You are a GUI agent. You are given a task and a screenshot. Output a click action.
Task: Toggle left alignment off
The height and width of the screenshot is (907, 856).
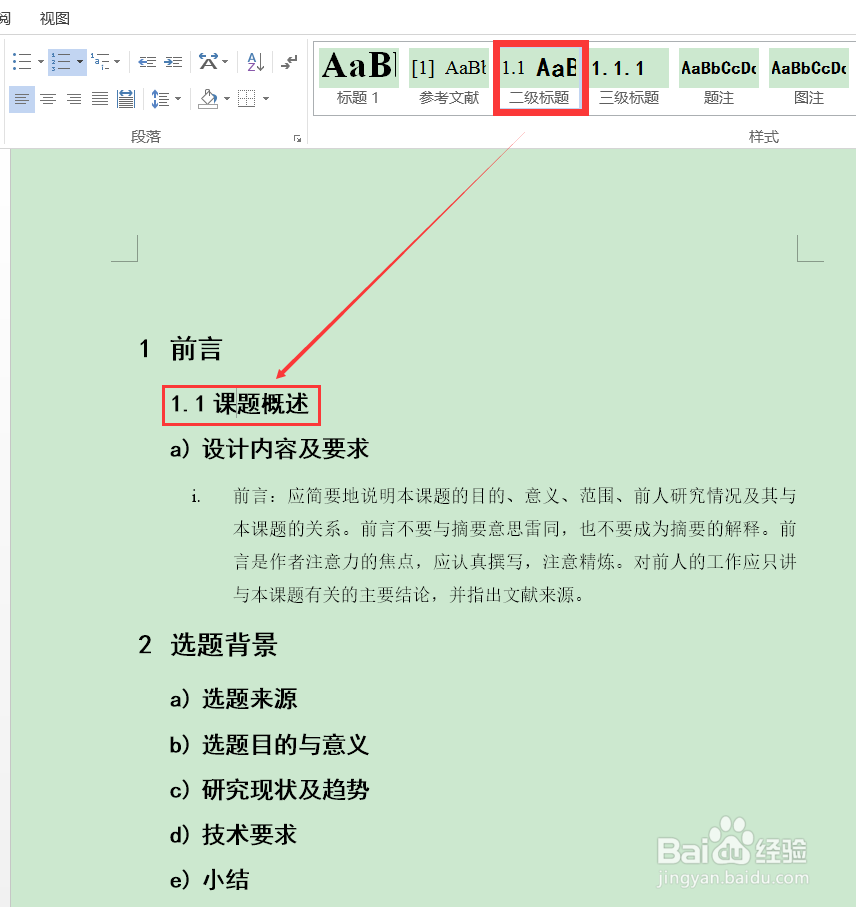[x=21, y=99]
